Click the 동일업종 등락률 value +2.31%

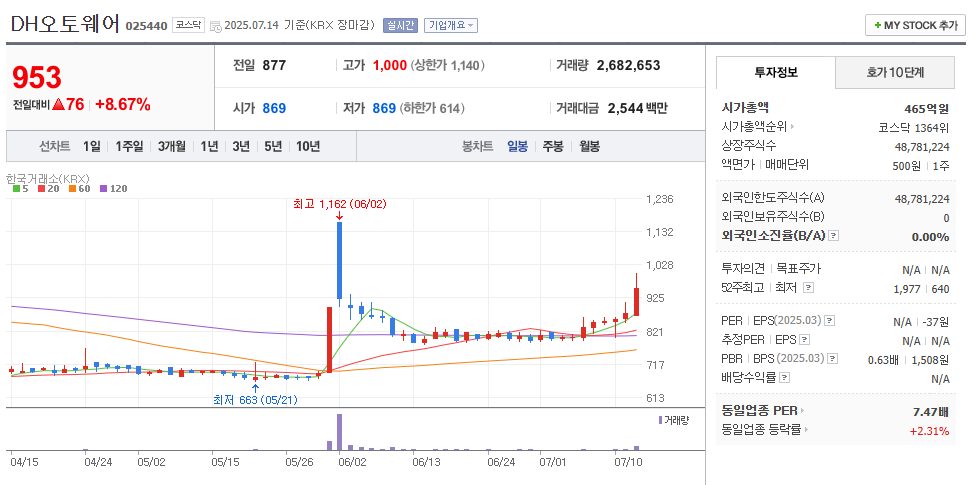[x=929, y=430]
